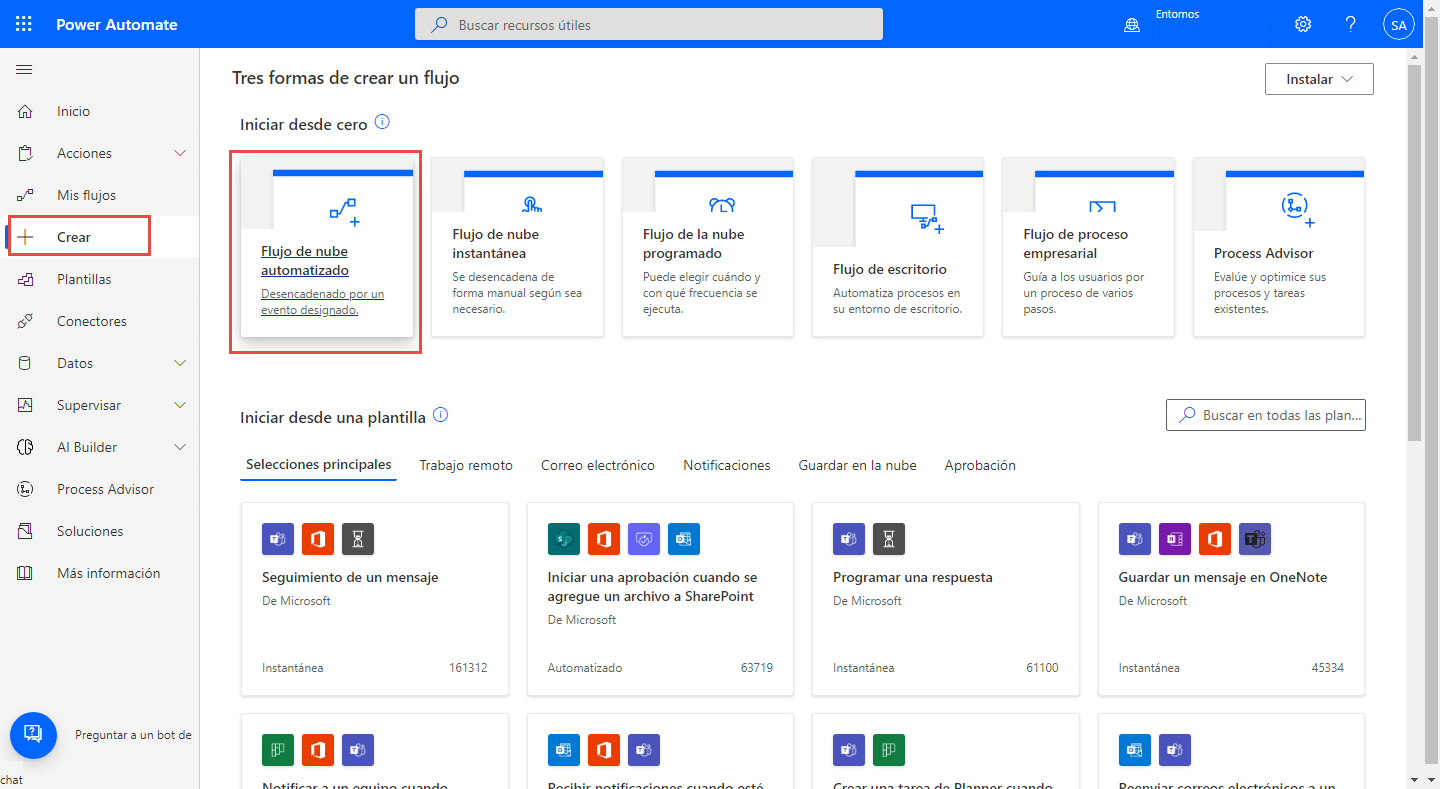Screen dimensions: 1440x789
Task: Switch to the Aprobación tab
Action: tap(980, 466)
